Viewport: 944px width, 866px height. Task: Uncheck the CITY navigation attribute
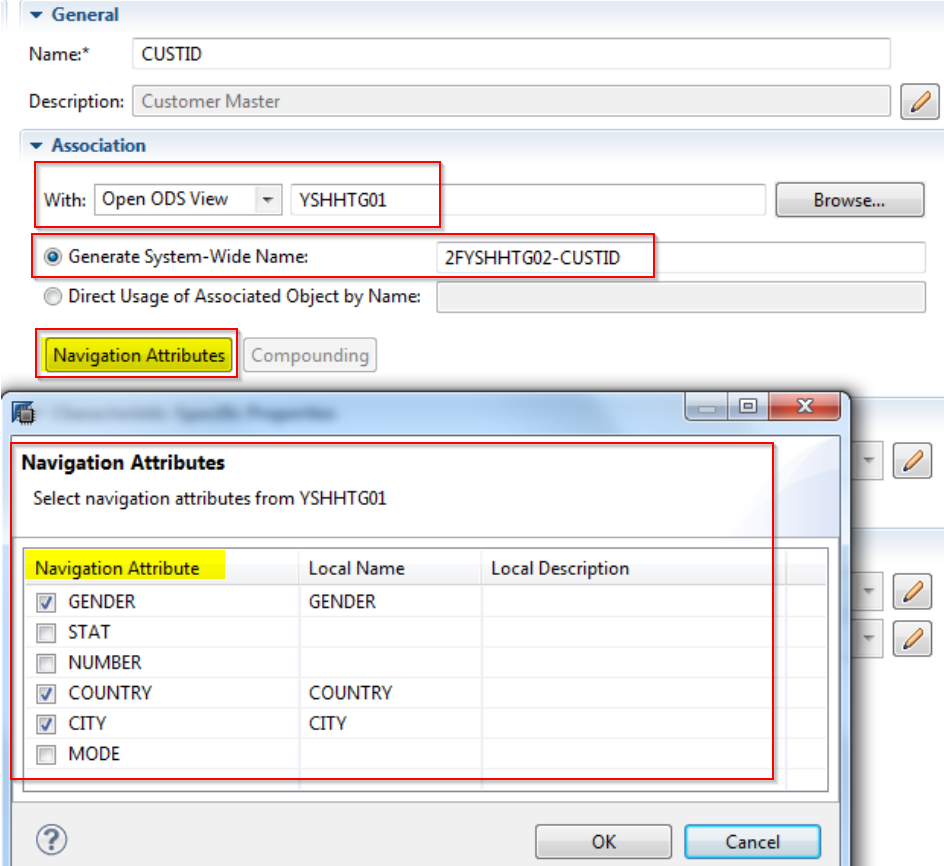(46, 724)
